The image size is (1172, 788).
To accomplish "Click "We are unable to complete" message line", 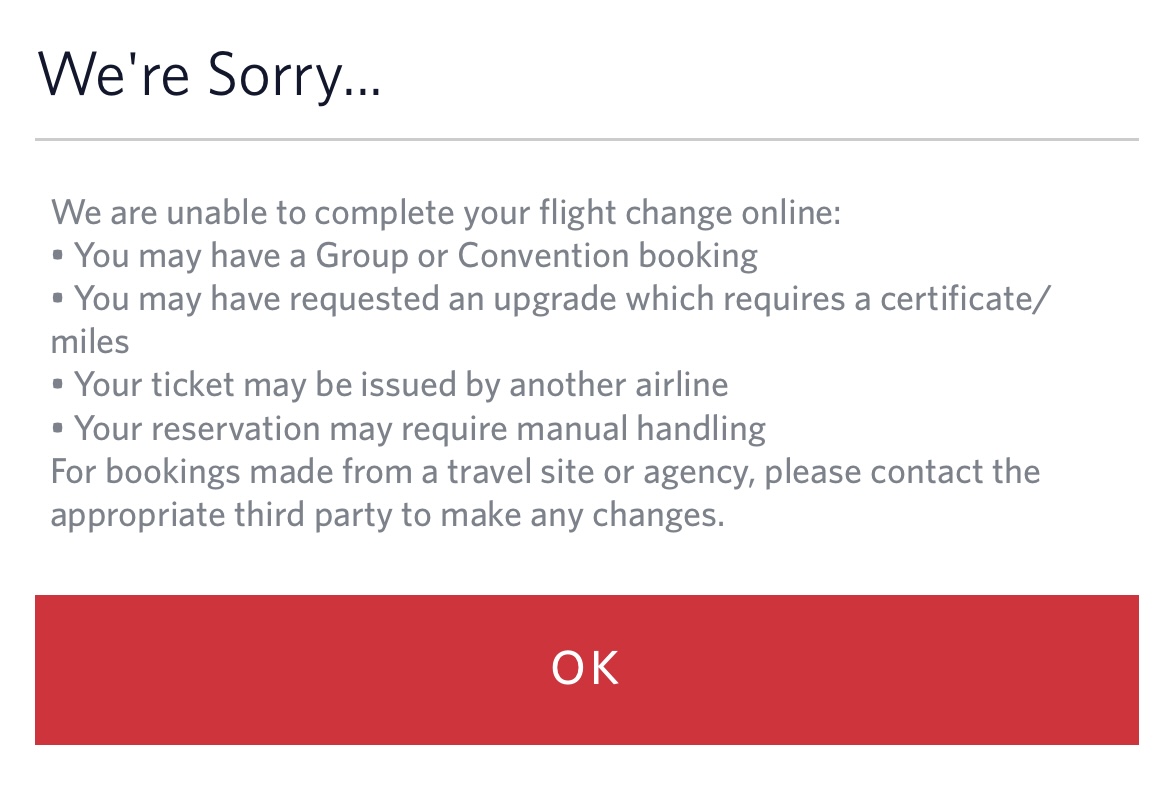I will (x=446, y=213).
